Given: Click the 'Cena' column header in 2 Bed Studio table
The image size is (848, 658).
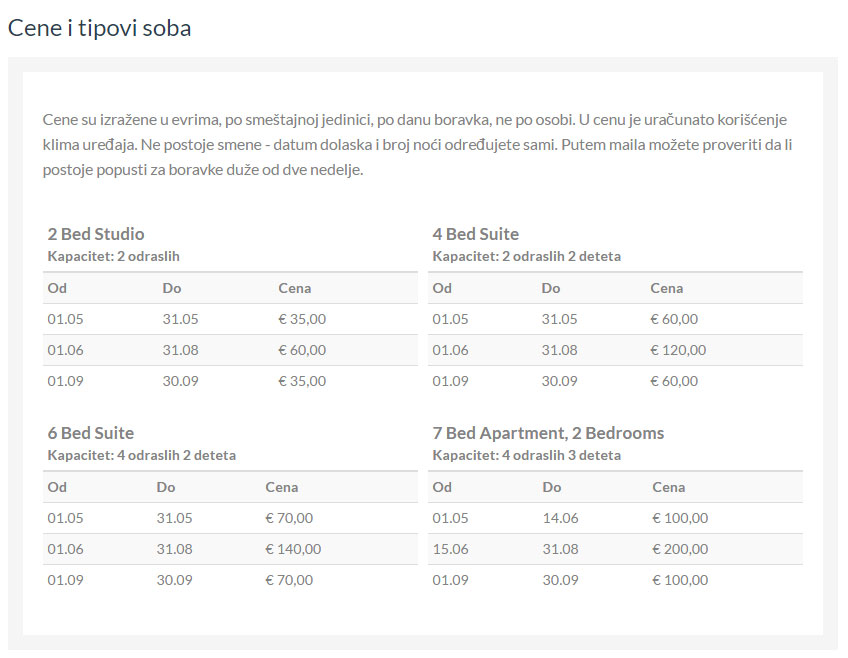Looking at the screenshot, I should 294,288.
